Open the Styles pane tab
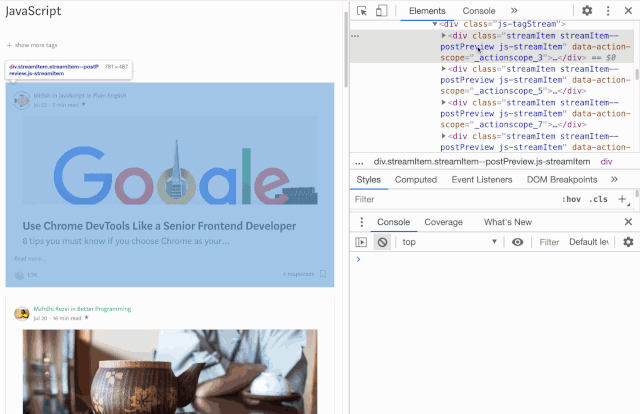The image size is (640, 414). (369, 180)
